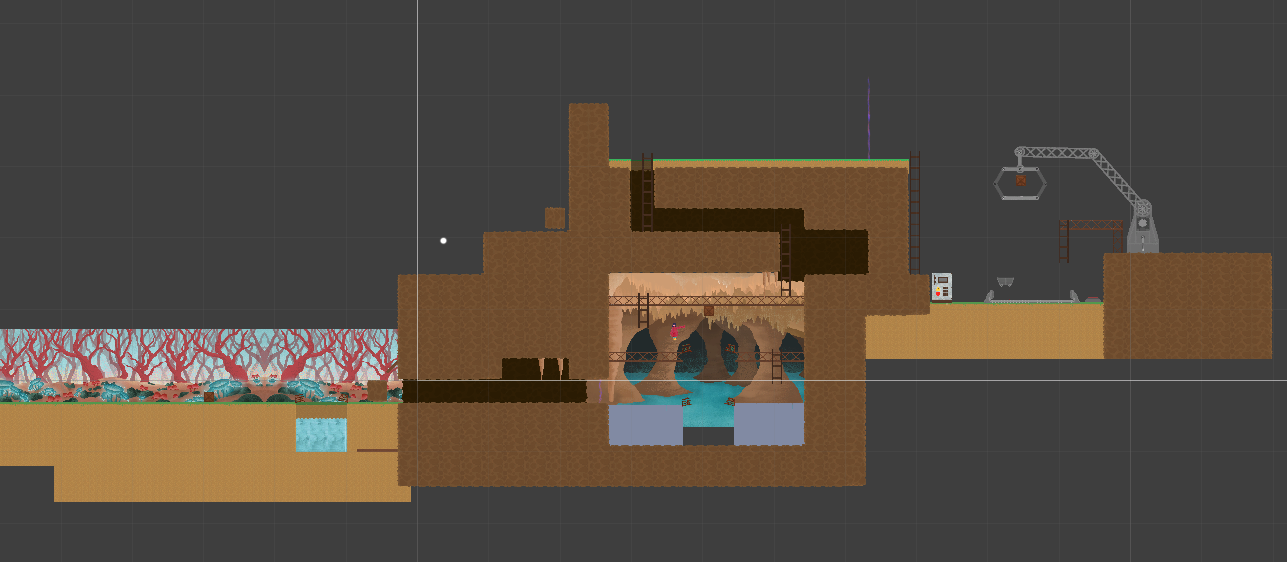This screenshot has height=562, width=1287.
Task: Click the rusty scaffold bridge beside the crane
Action: point(1091,226)
